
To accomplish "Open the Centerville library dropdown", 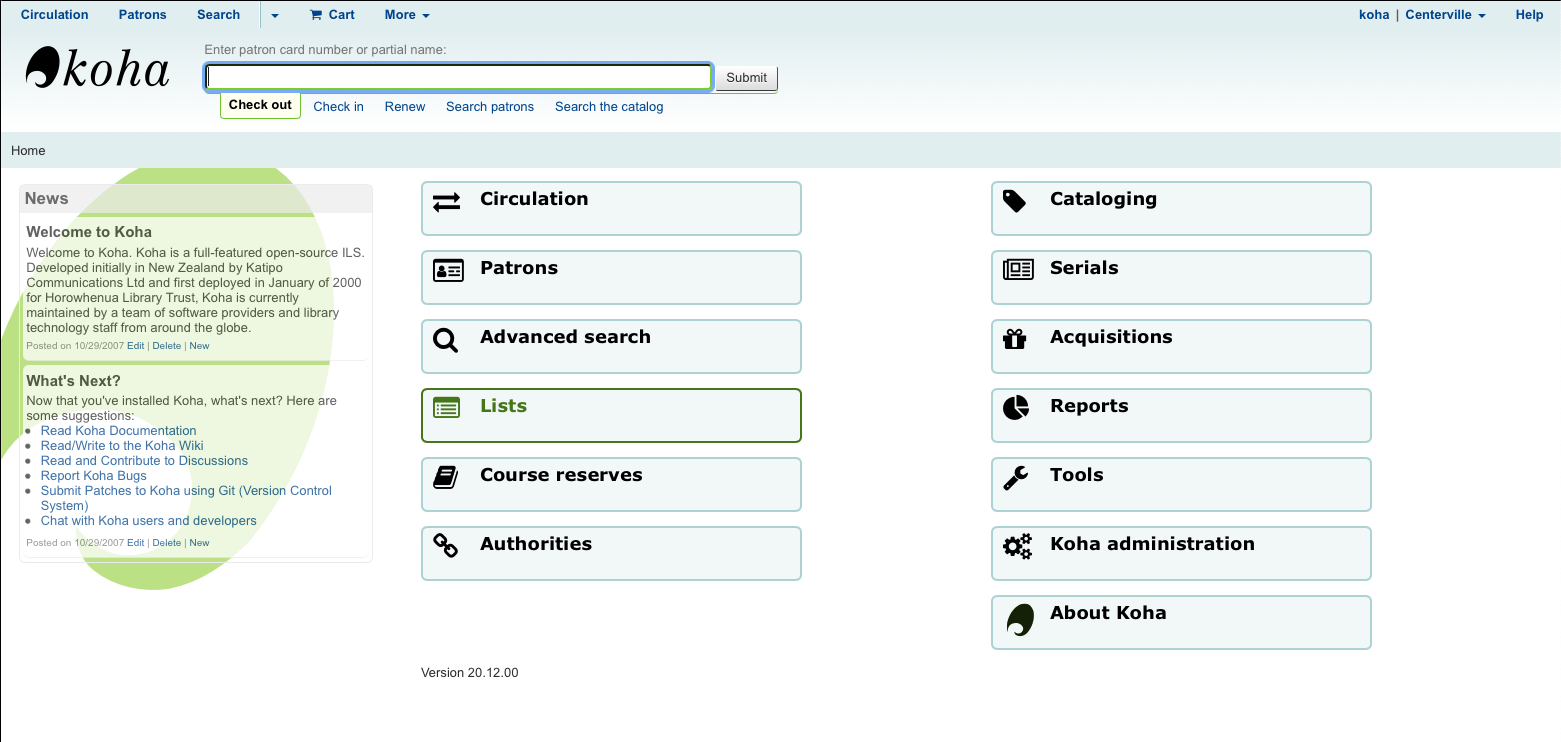I will pos(1445,15).
